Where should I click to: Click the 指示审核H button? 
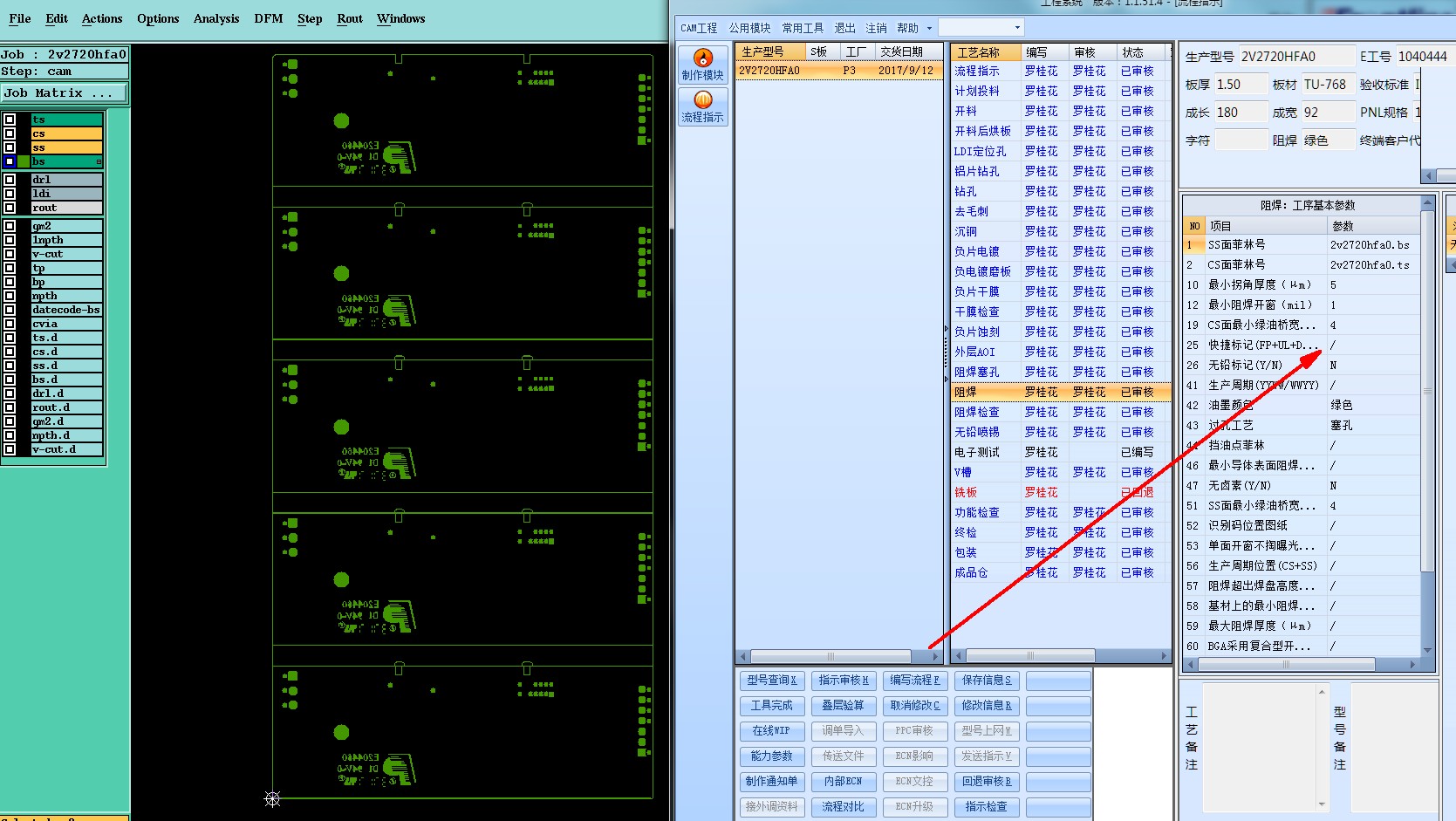(x=843, y=681)
